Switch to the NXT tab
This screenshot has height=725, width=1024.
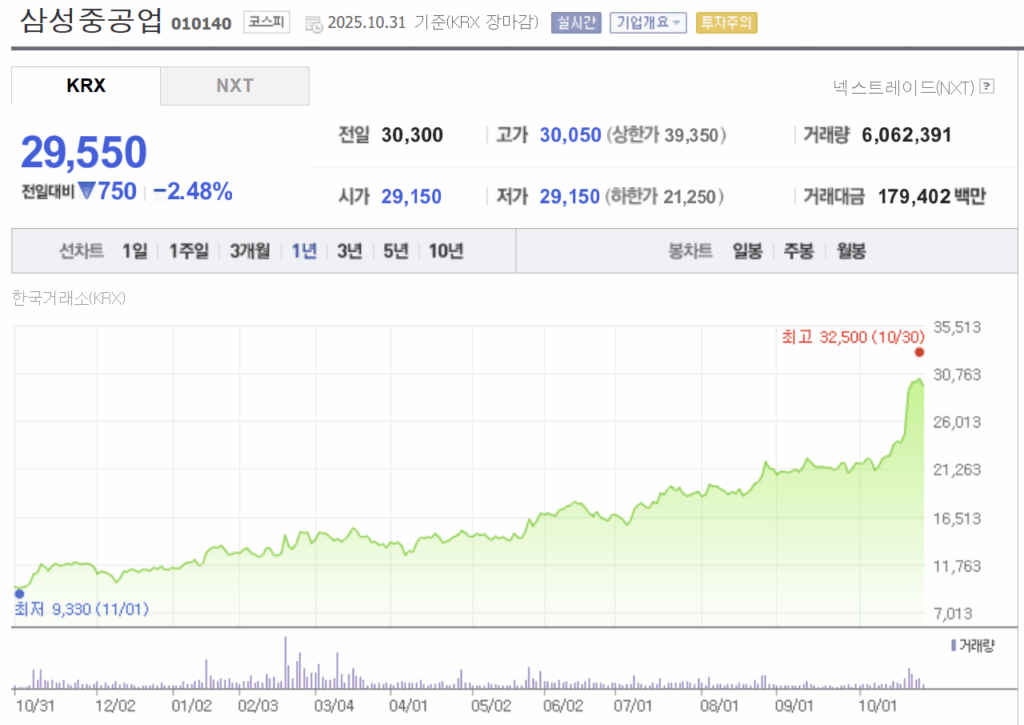click(235, 86)
